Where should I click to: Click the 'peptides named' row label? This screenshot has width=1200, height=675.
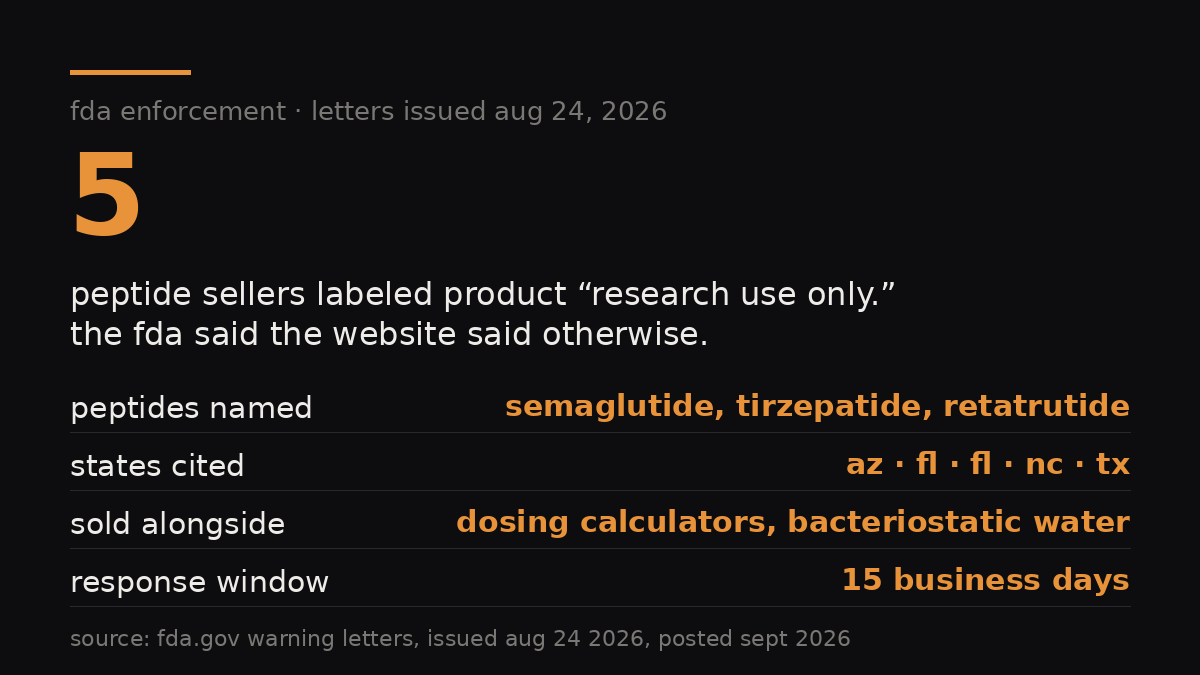(191, 409)
